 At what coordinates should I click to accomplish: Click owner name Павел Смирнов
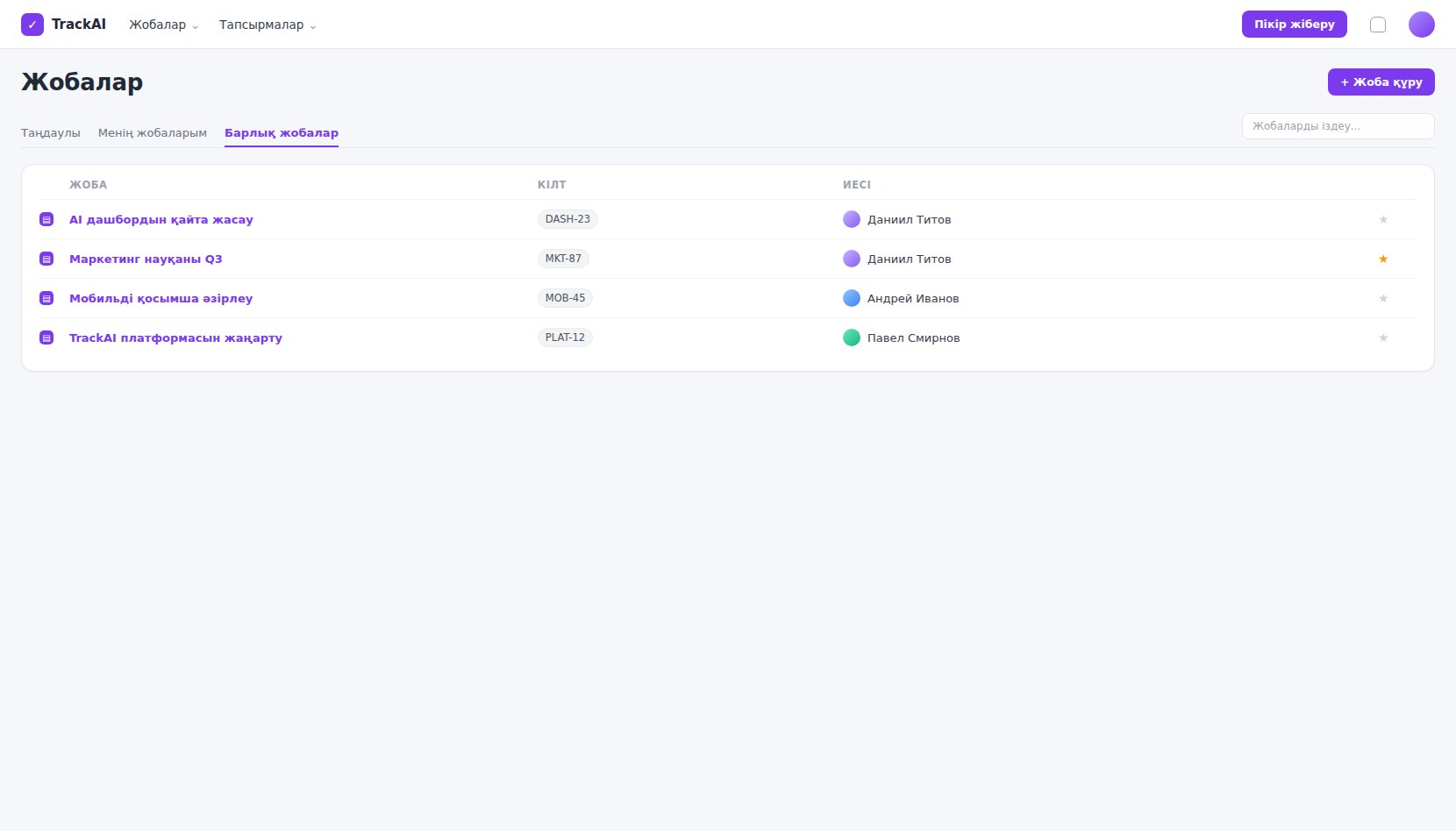point(914,337)
